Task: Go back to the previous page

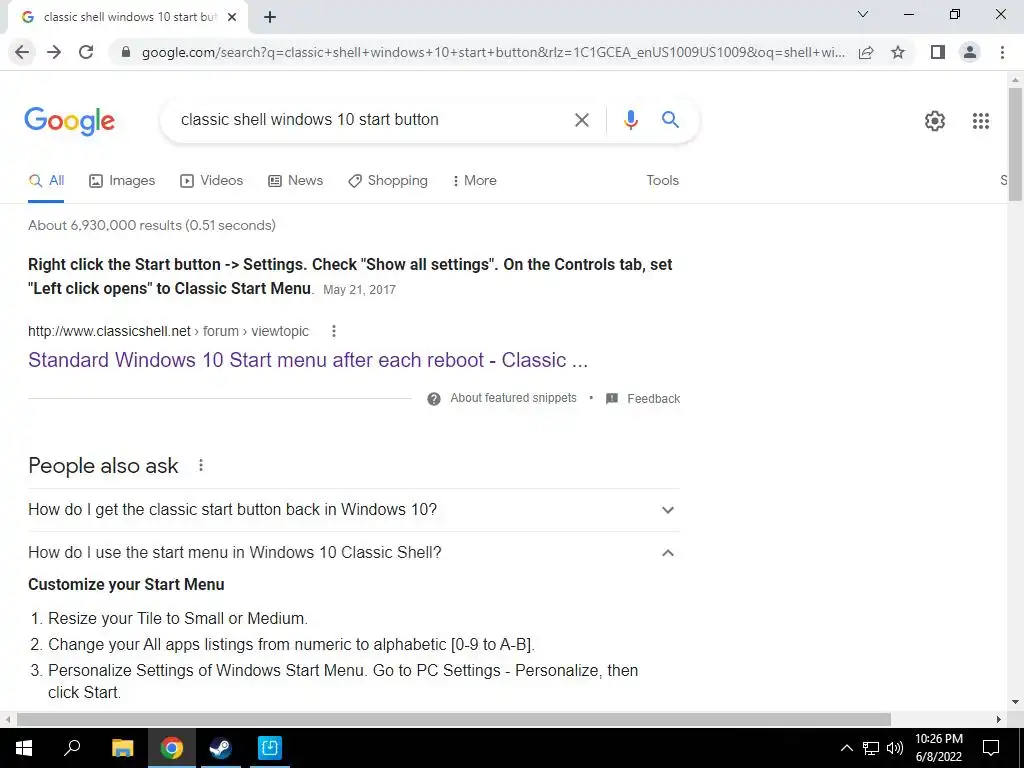Action: click(x=22, y=52)
